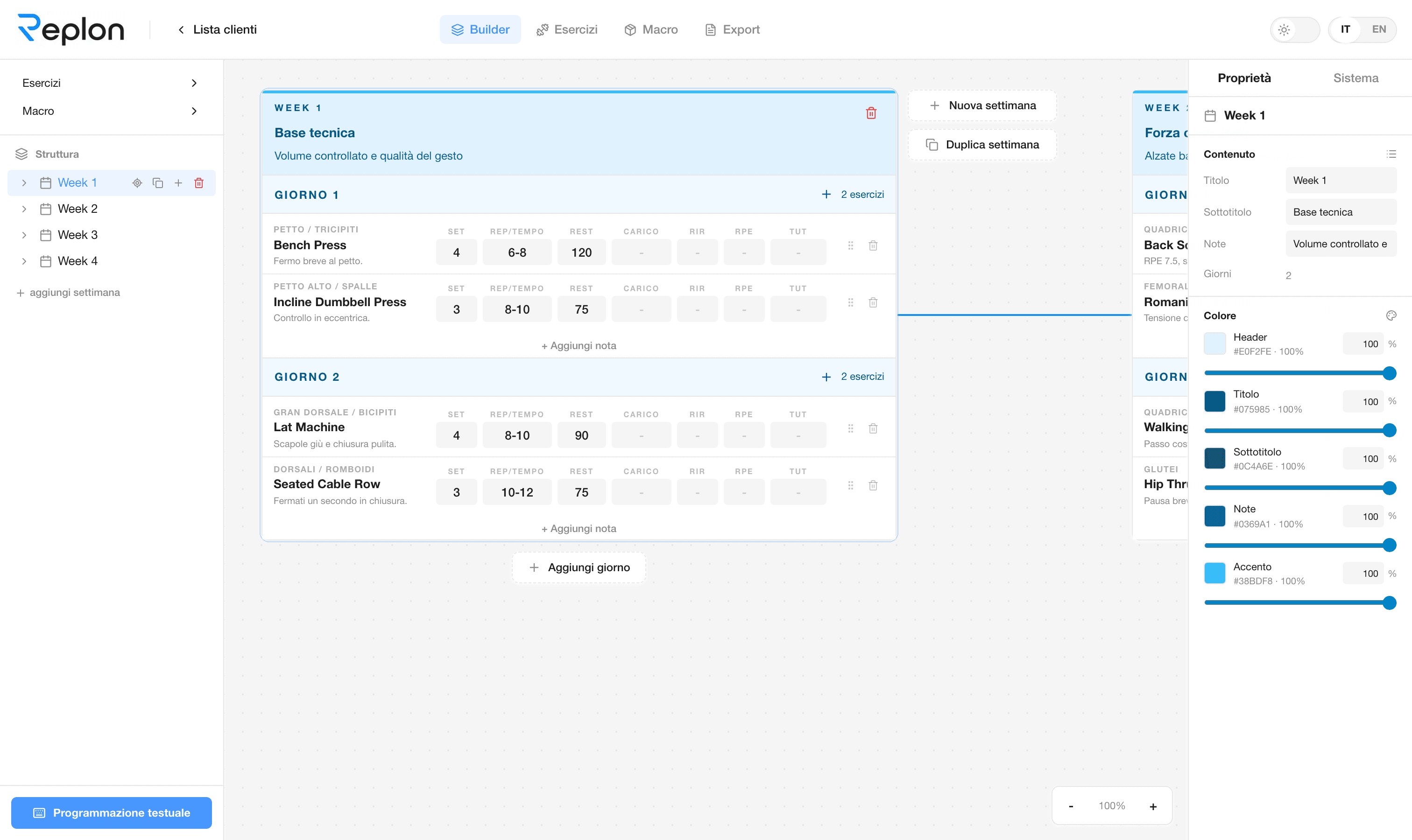Expand the Esercizi sidebar section
This screenshot has height=840, width=1412.
tap(111, 83)
